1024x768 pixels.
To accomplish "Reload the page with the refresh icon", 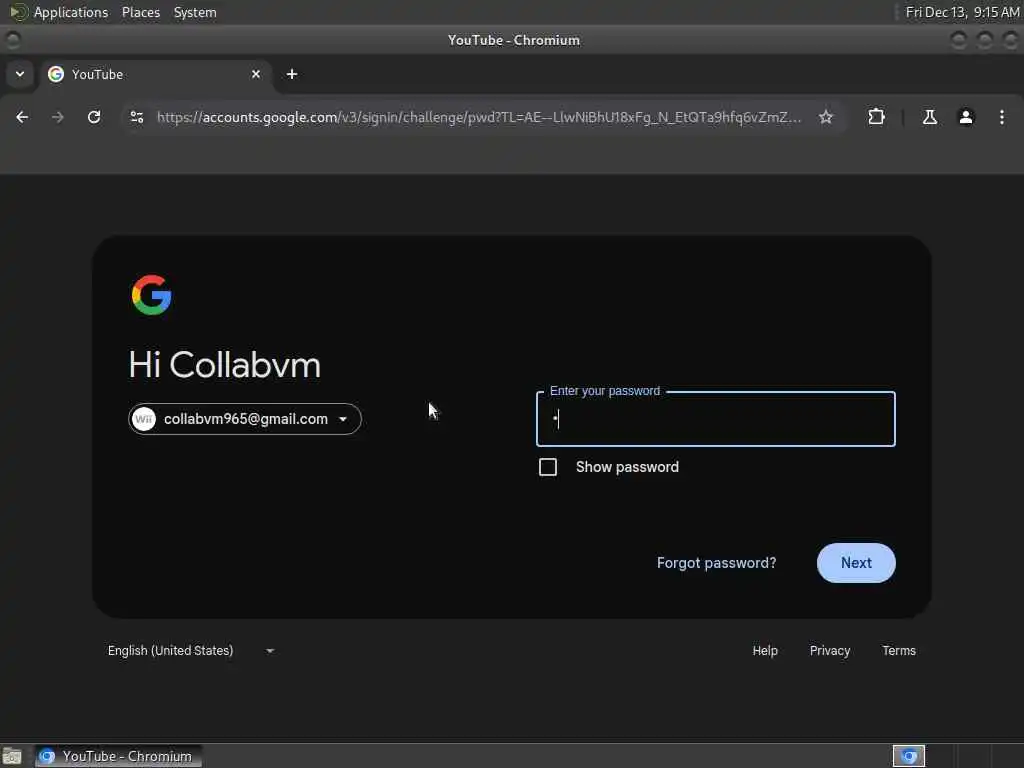I will coord(94,117).
